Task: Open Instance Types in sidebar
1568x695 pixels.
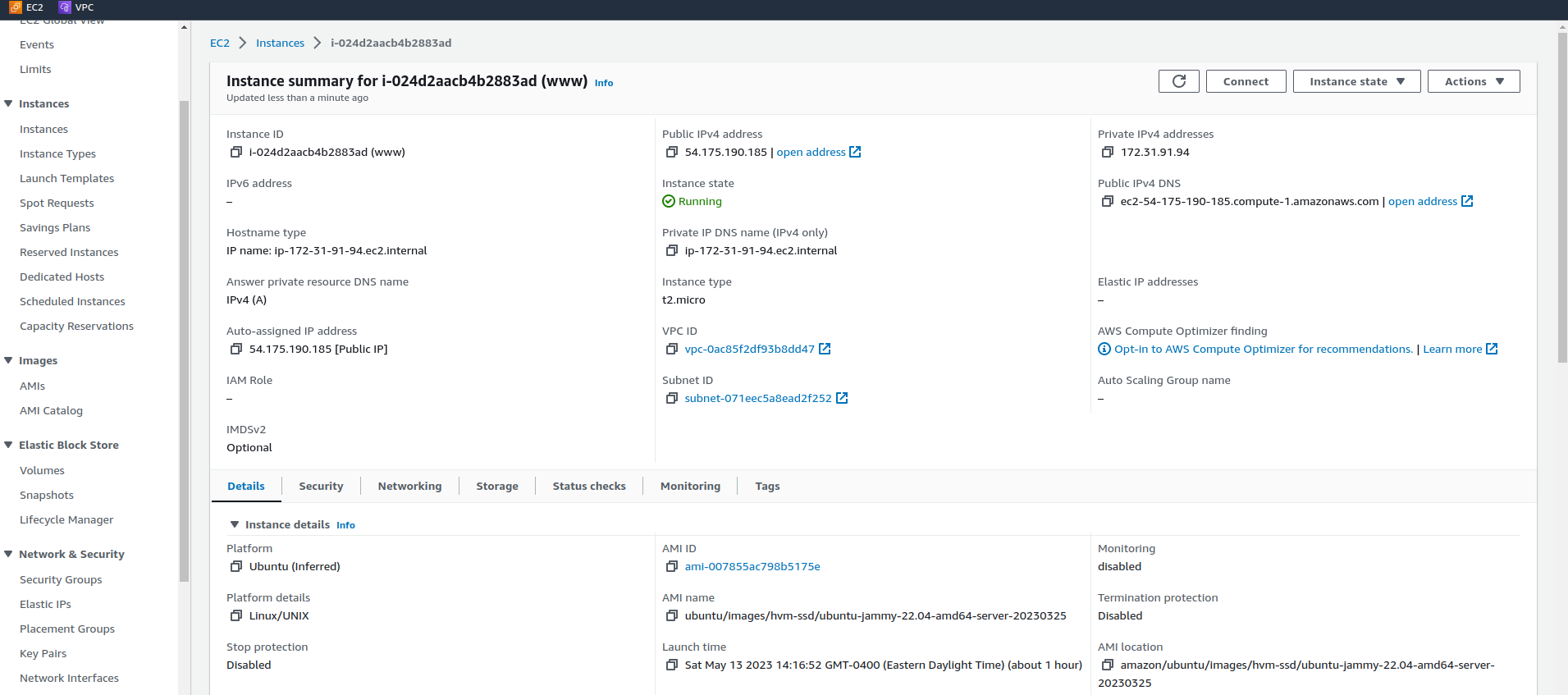Action: [x=57, y=153]
